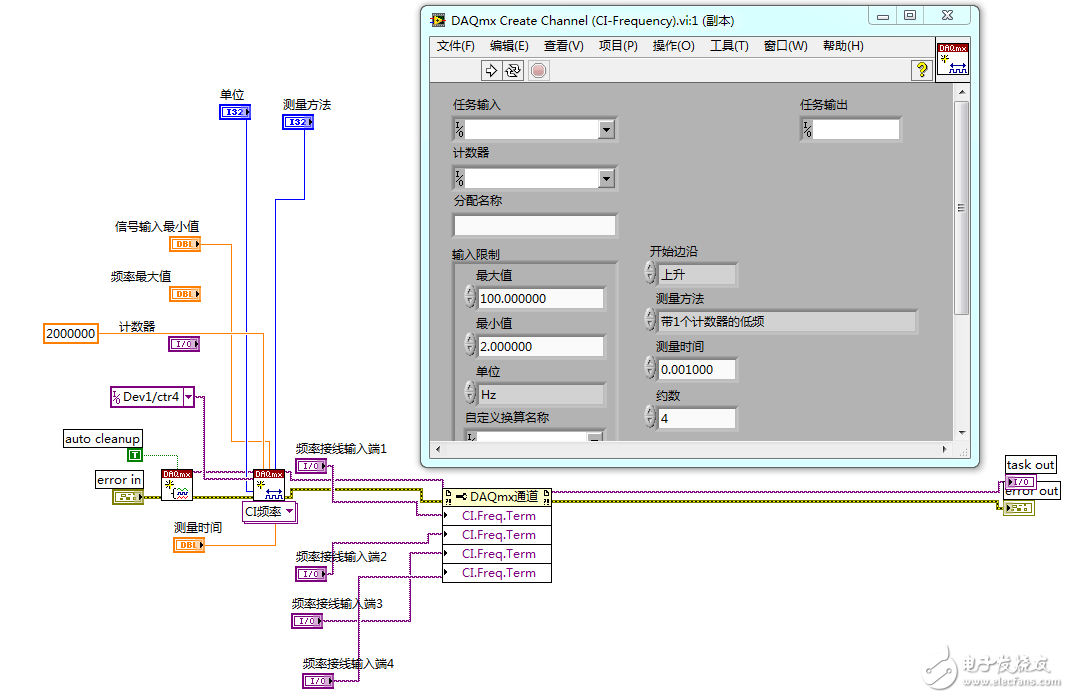Select the DAQmx node beside error in
The height and width of the screenshot is (698, 1069).
177,485
